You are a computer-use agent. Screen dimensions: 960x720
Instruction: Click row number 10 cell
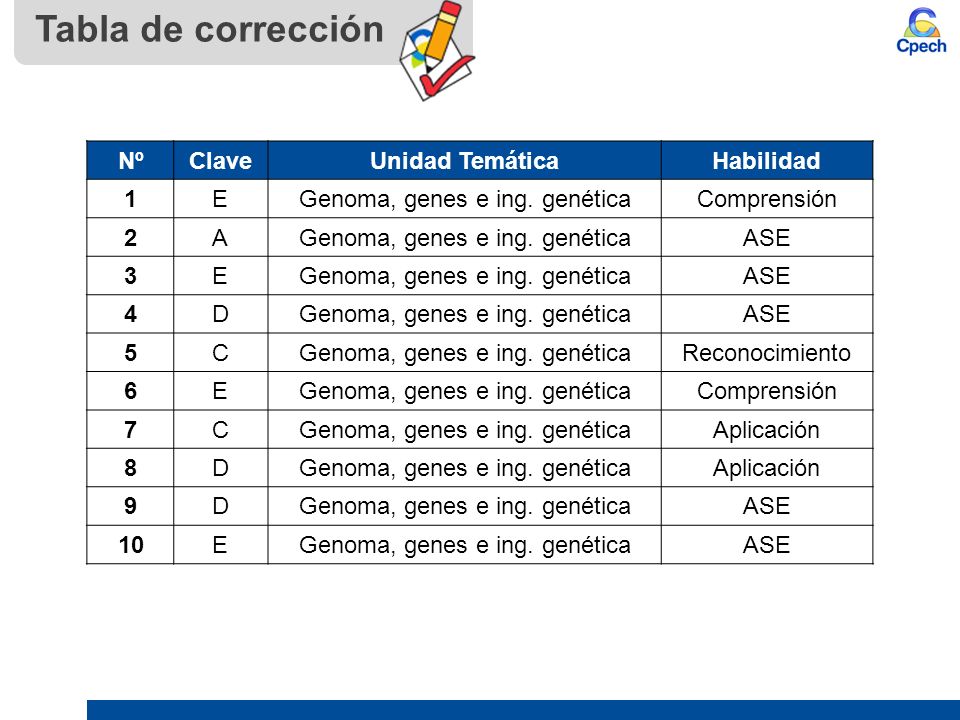[130, 545]
